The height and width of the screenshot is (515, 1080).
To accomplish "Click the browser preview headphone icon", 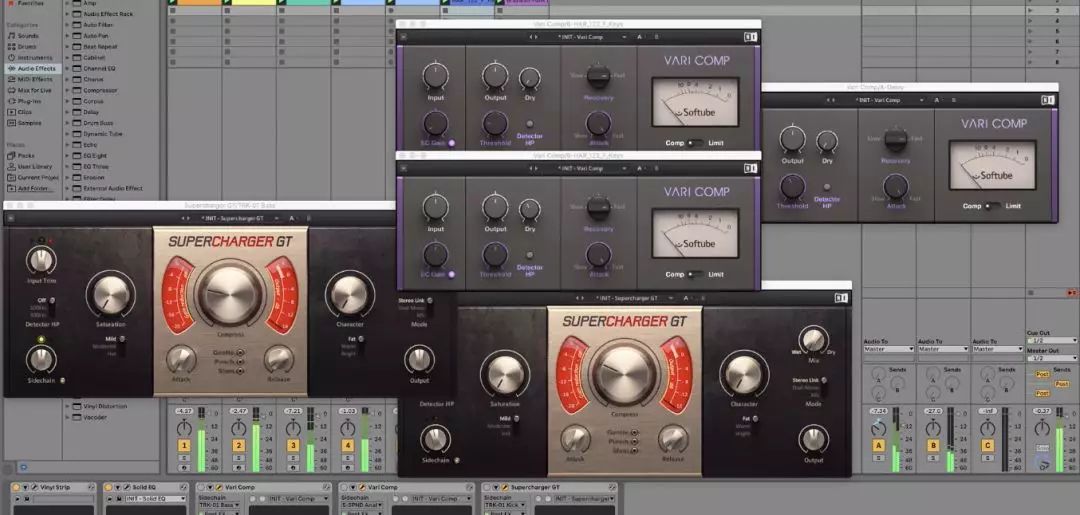I will (x=21, y=467).
